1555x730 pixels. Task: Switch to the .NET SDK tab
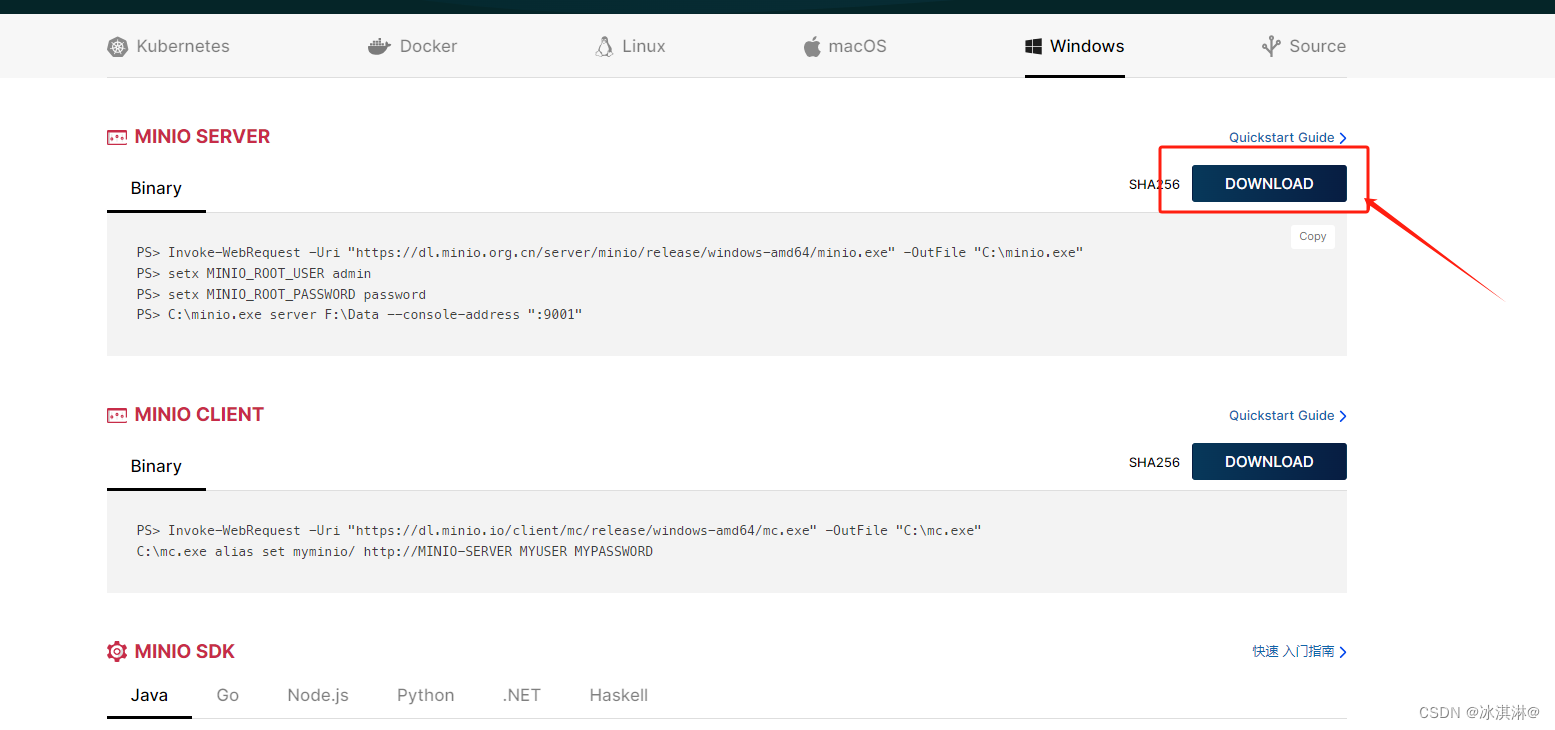click(x=522, y=695)
